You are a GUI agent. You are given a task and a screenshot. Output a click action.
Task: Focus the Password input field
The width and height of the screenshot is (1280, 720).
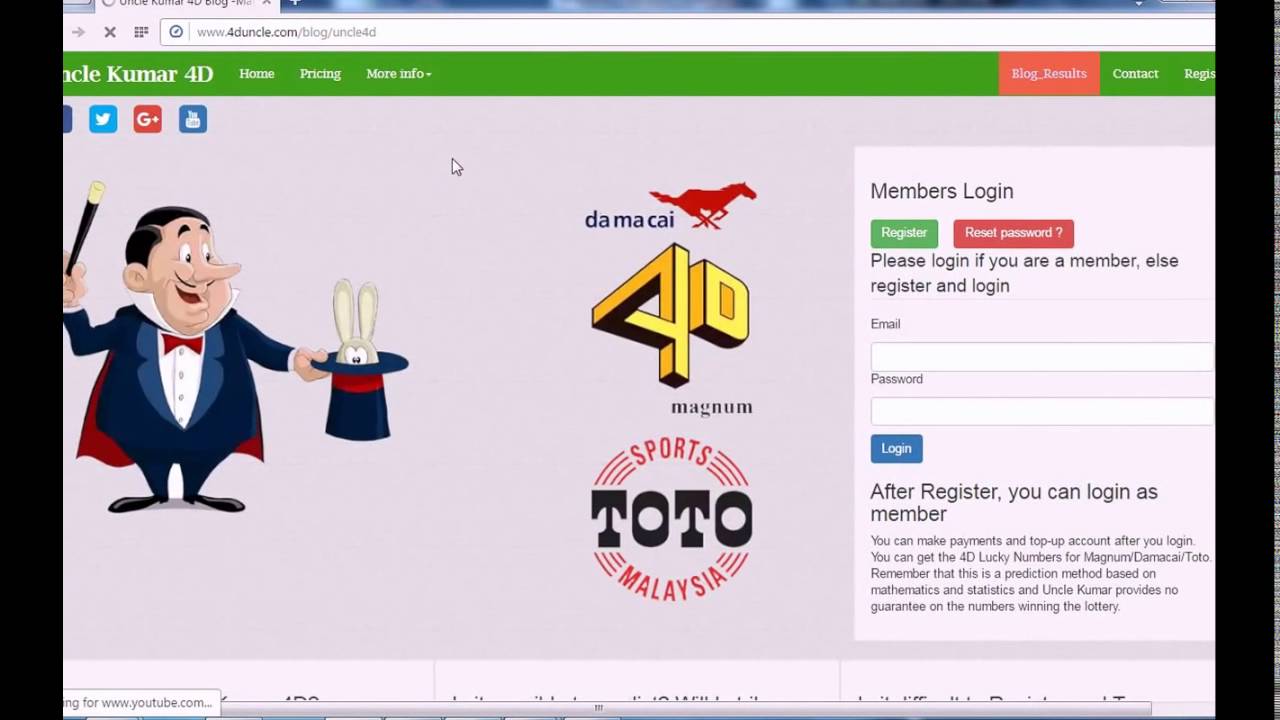click(x=1042, y=411)
